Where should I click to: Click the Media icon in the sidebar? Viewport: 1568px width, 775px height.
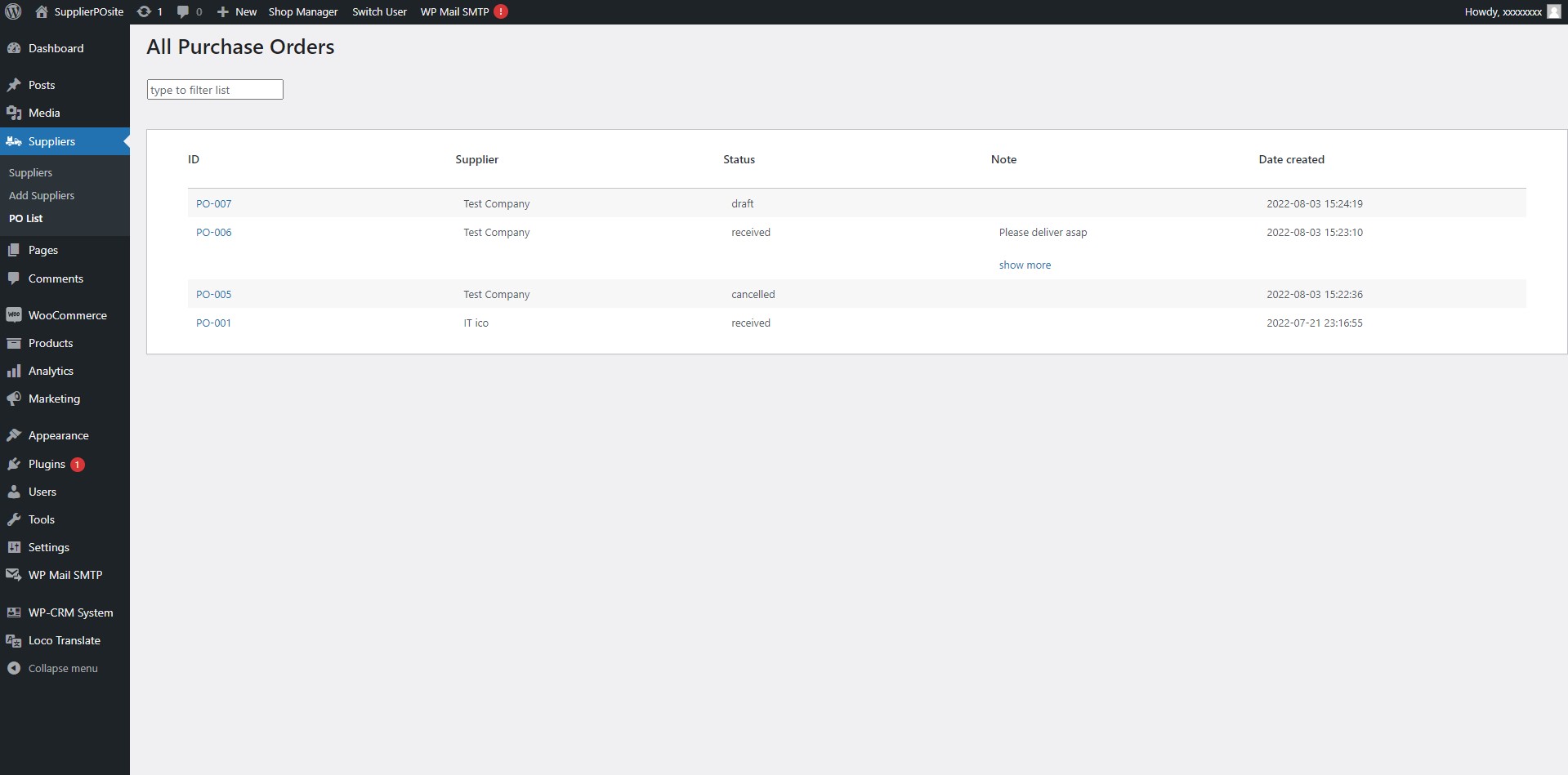[14, 113]
